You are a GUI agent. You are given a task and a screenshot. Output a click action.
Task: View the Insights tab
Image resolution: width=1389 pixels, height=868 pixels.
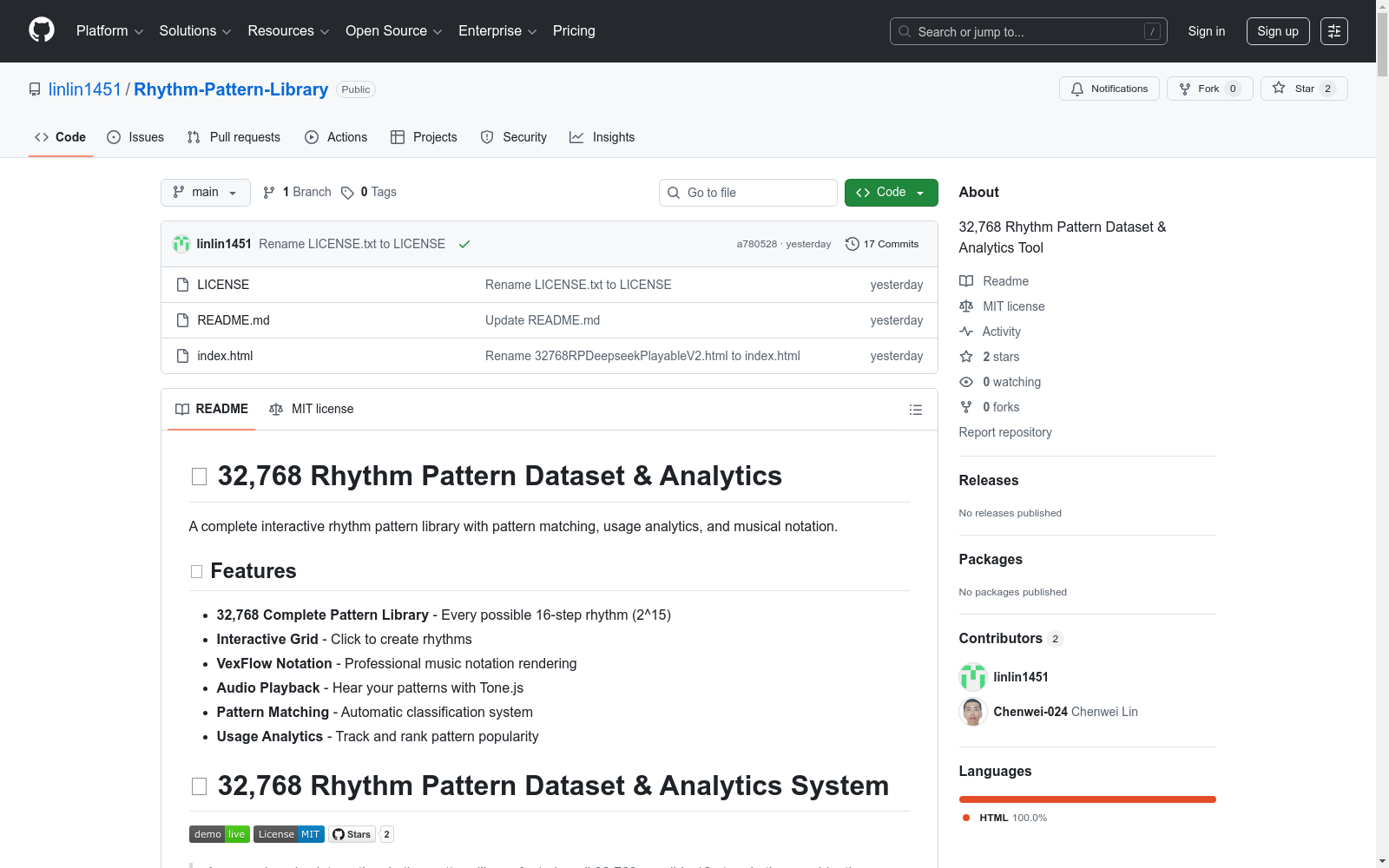pyautogui.click(x=602, y=137)
